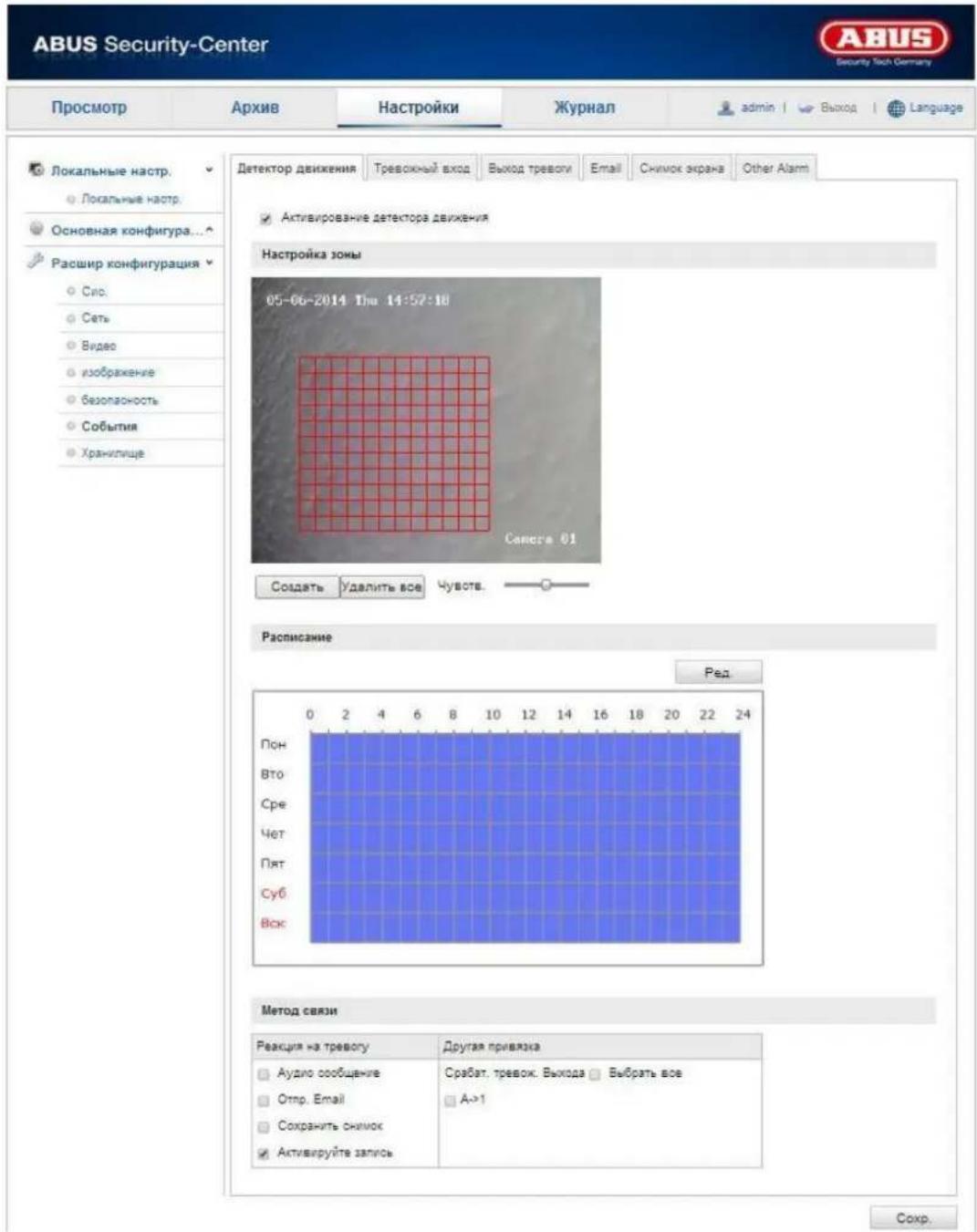
Task: Open the Просмотр main tab
Action: [88, 108]
